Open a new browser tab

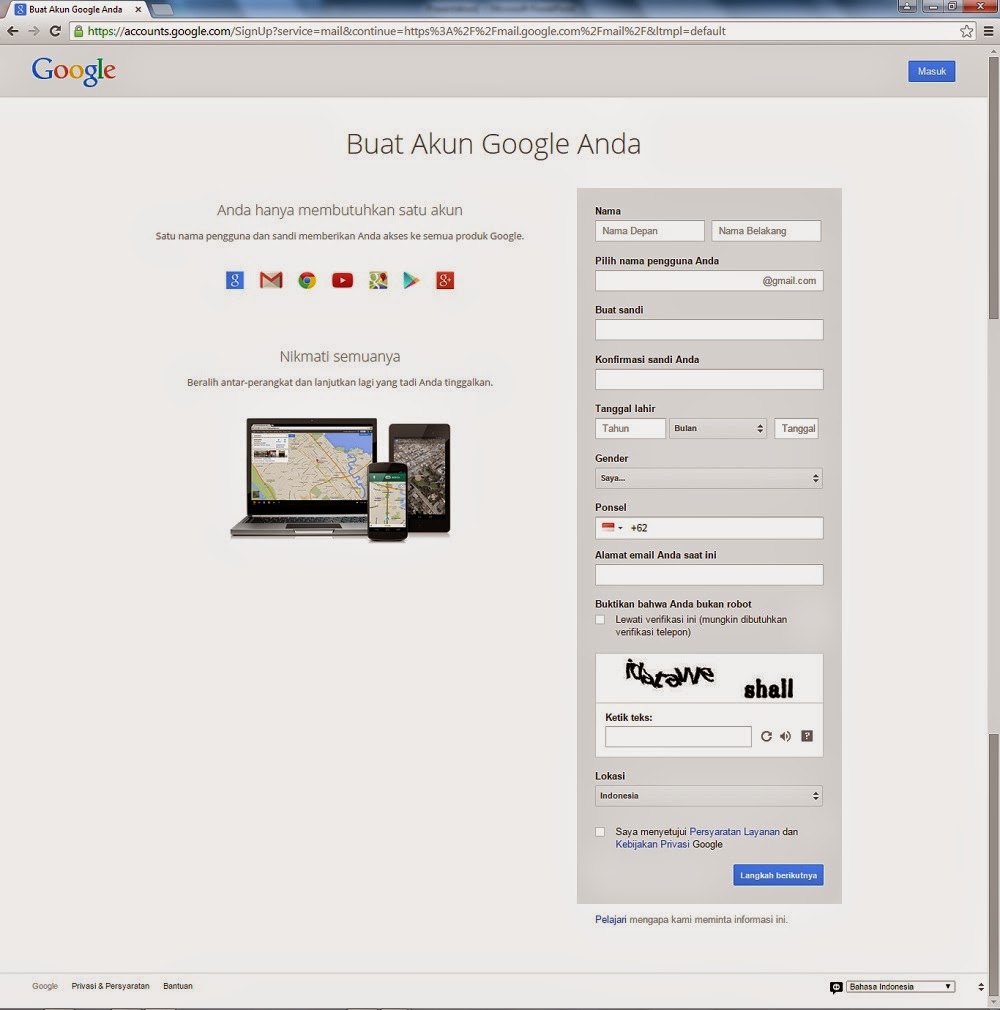tap(162, 10)
